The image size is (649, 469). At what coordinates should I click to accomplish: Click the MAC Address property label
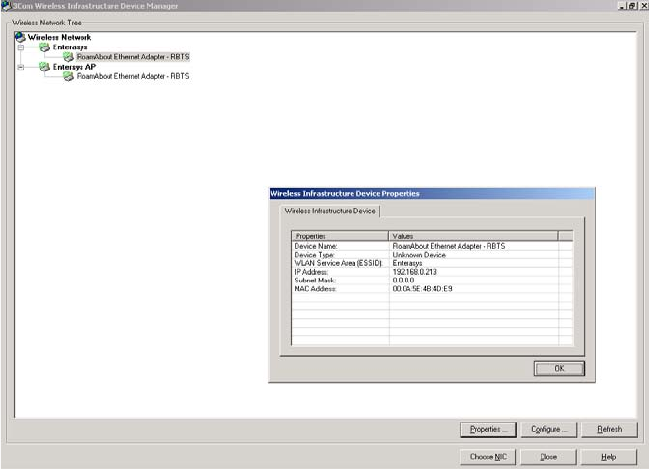315,289
